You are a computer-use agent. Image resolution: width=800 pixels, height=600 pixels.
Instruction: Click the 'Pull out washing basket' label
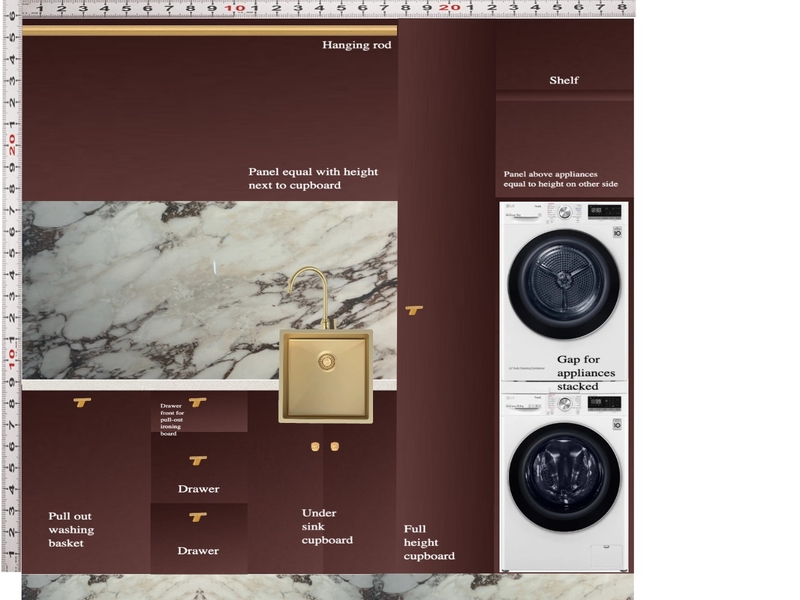coord(71,530)
